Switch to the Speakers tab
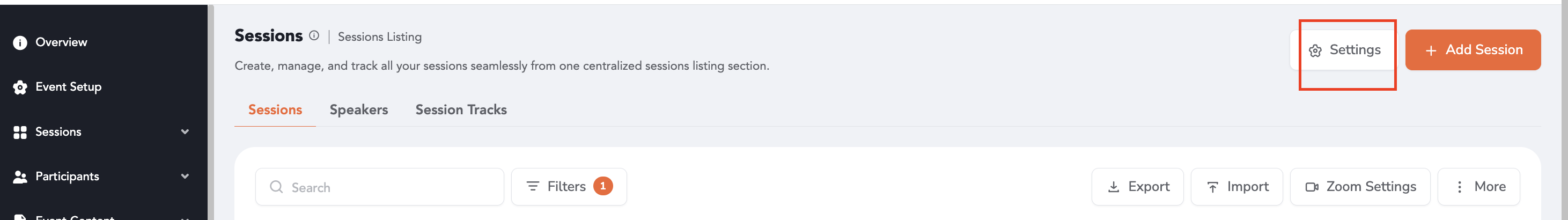The image size is (1568, 220). [358, 109]
